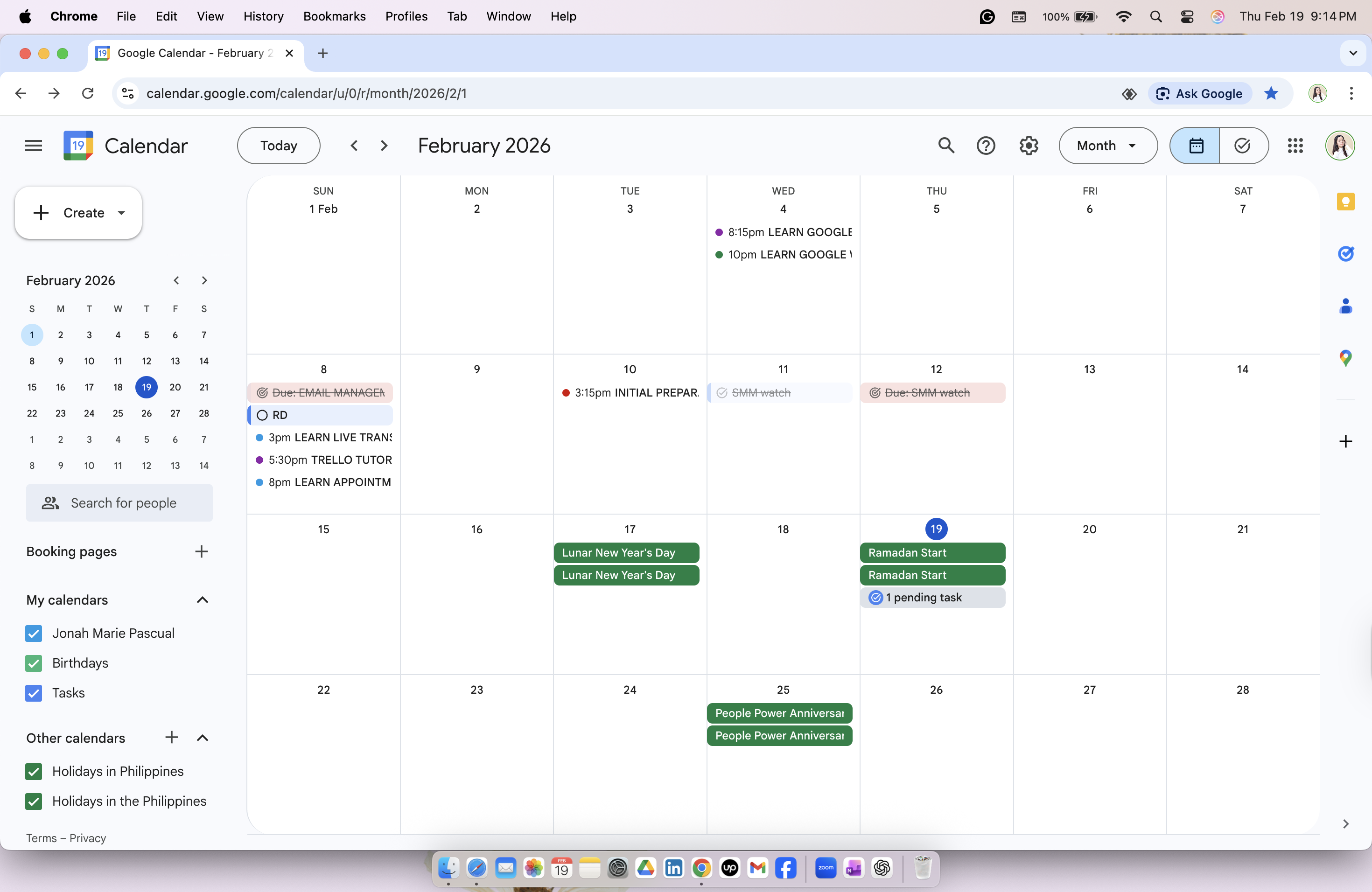Image resolution: width=1372 pixels, height=892 pixels.
Task: Open Contacts in the side panel
Action: coord(1345,306)
